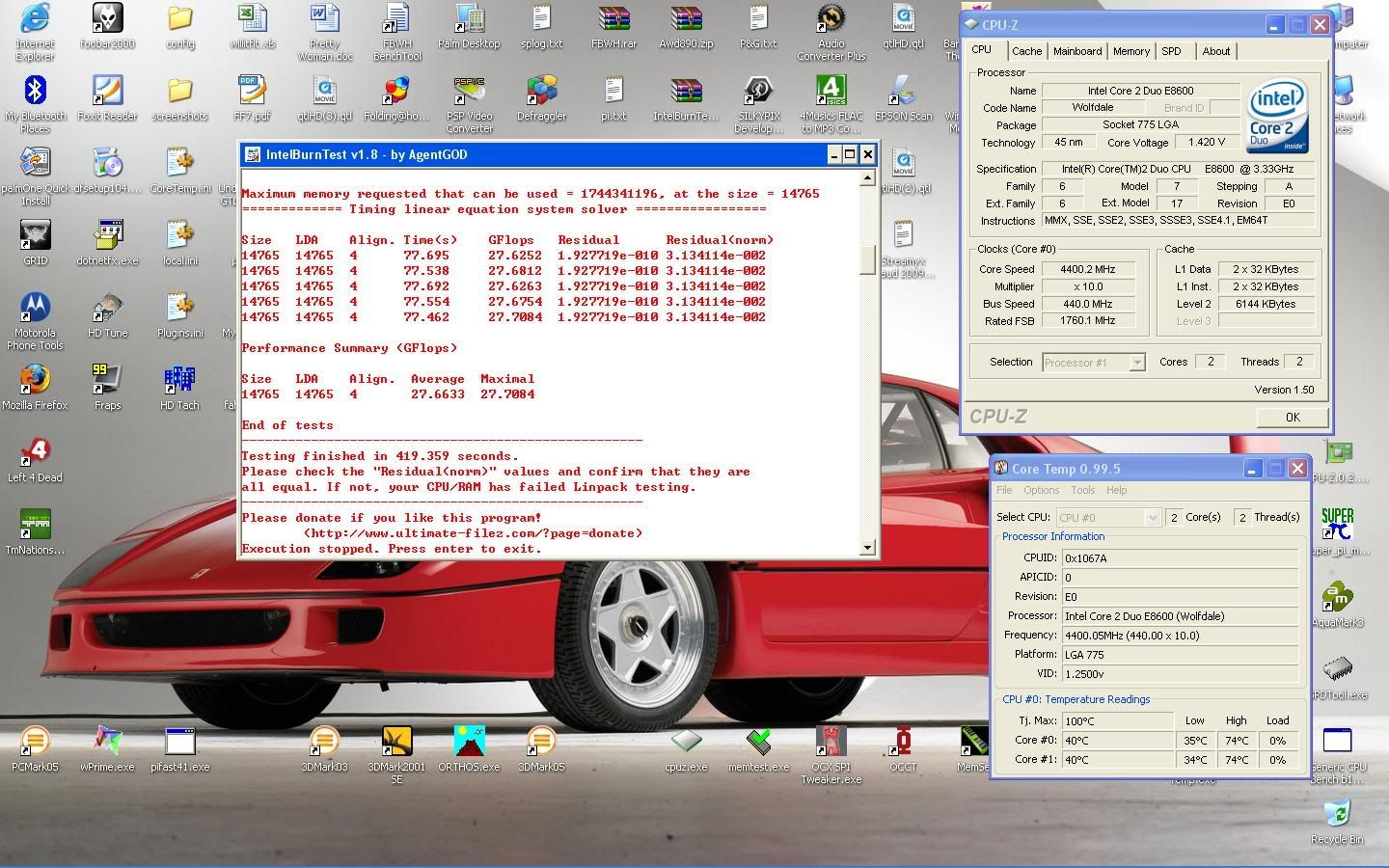This screenshot has height=868, width=1389.
Task: Open the Options menu in Core Temp
Action: pyautogui.click(x=1041, y=490)
